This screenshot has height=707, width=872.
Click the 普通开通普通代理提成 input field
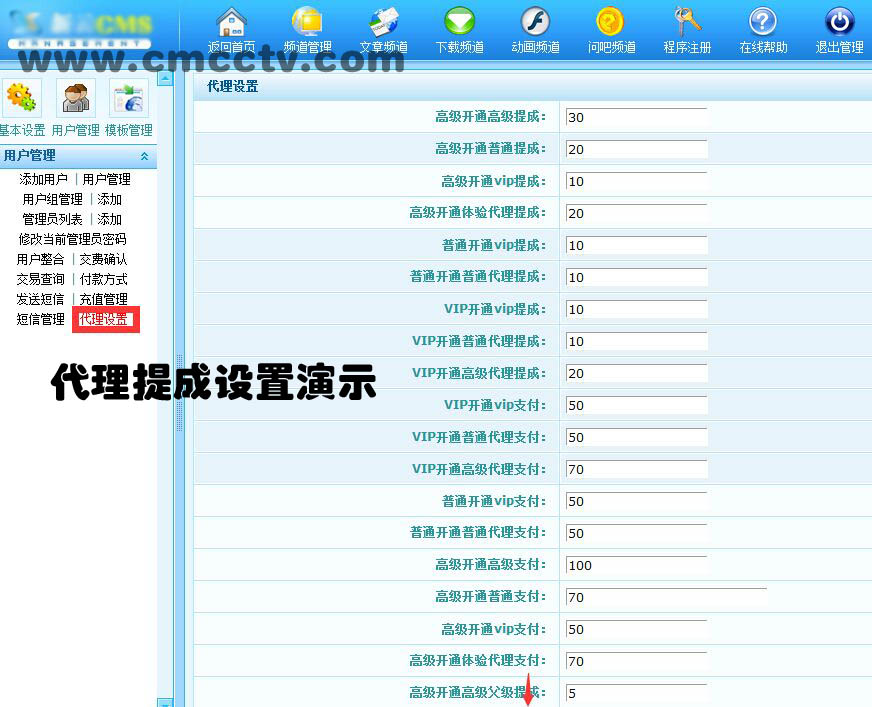pyautogui.click(x=636, y=277)
